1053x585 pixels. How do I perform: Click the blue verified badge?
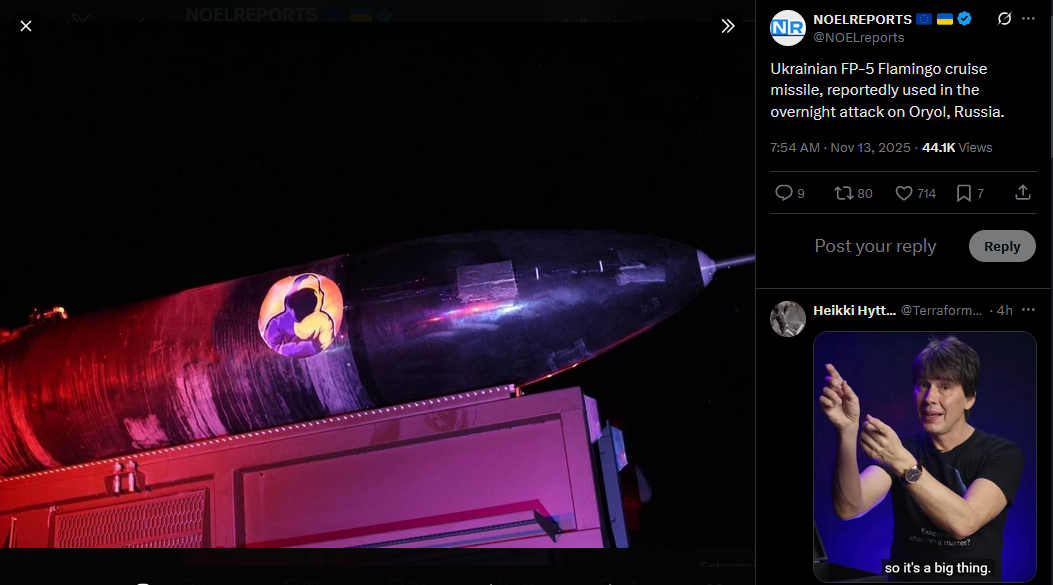[x=964, y=19]
